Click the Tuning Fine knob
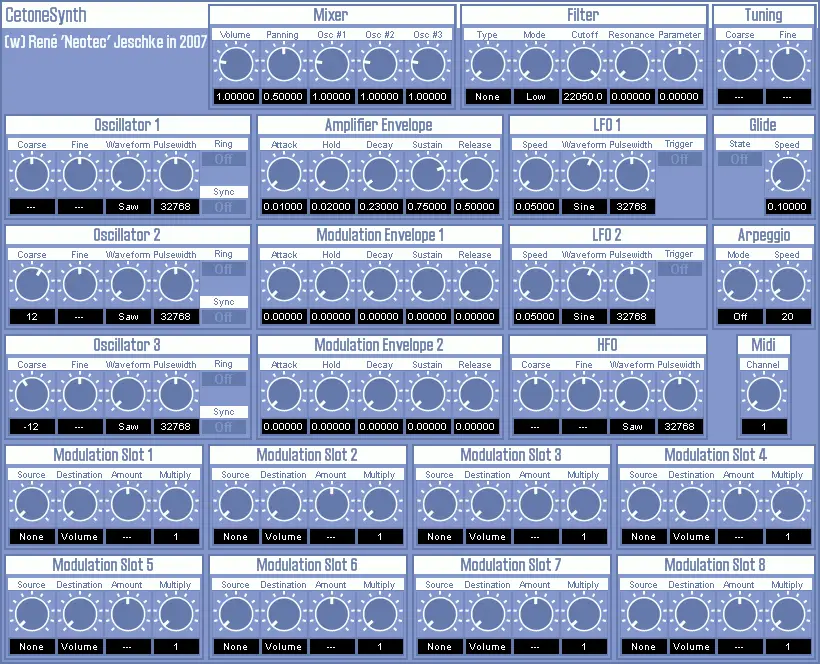Image resolution: width=820 pixels, height=664 pixels. pyautogui.click(x=788, y=64)
